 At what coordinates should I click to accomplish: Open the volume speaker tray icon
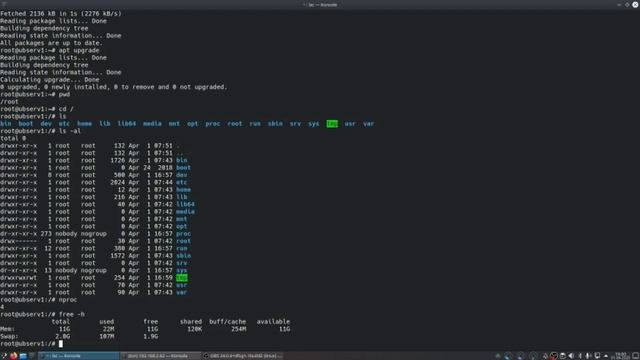[571, 356]
